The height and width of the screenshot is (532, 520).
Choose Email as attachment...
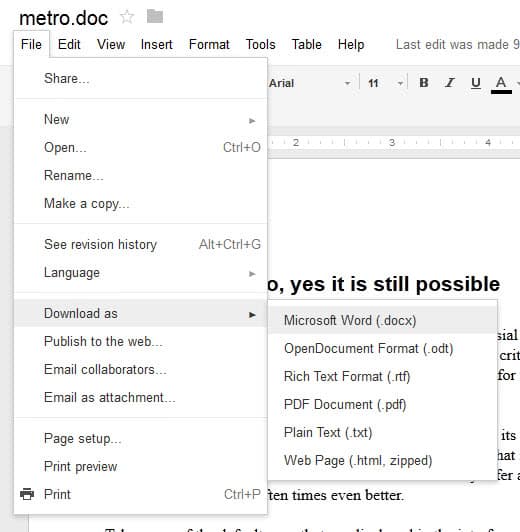point(140,397)
